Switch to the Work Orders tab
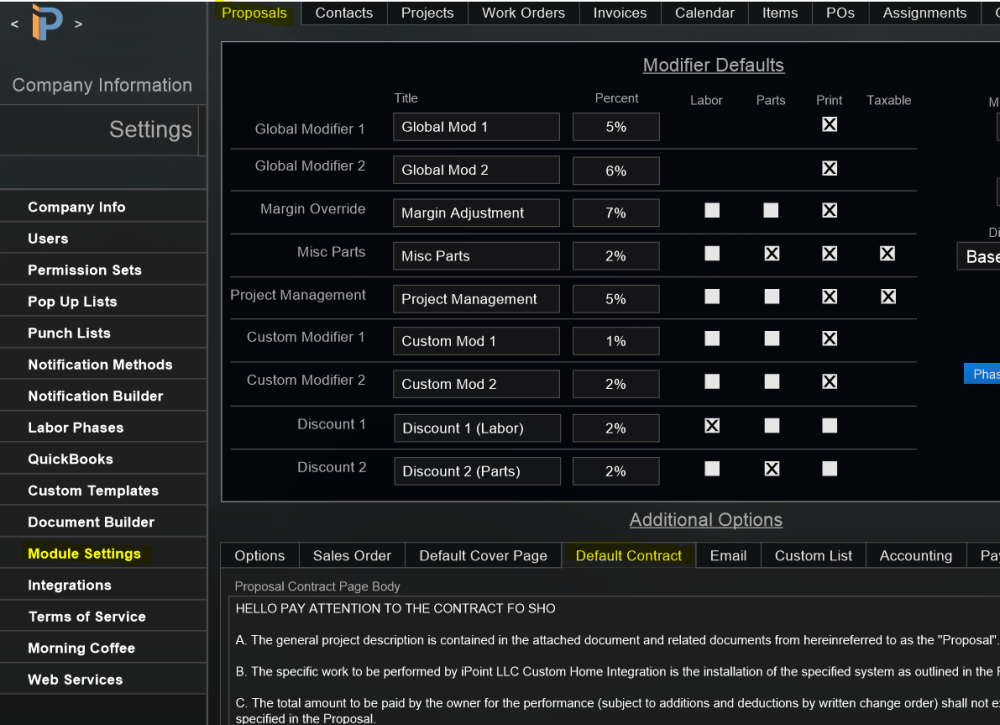The image size is (1000, 725). tap(523, 13)
